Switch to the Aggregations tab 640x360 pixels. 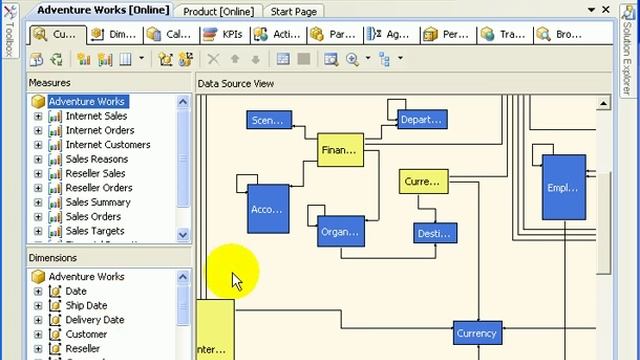[391, 35]
